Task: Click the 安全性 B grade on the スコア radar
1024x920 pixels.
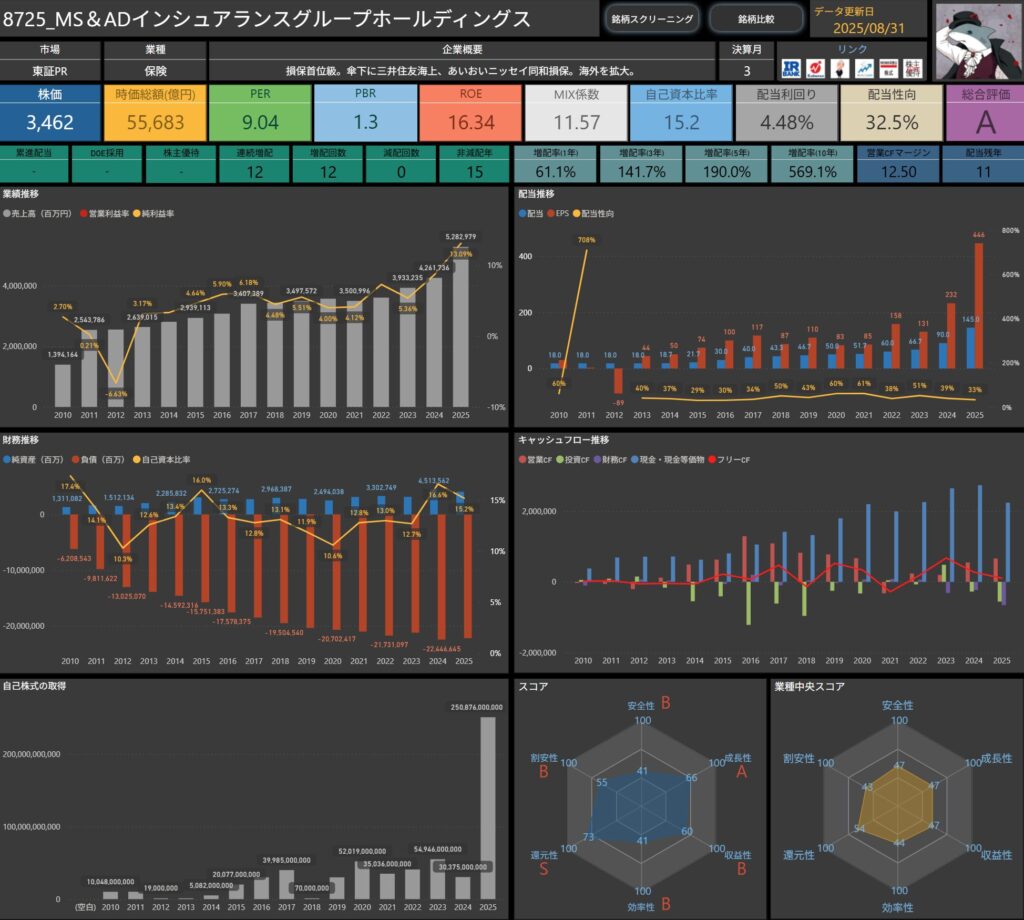Action: (665, 703)
